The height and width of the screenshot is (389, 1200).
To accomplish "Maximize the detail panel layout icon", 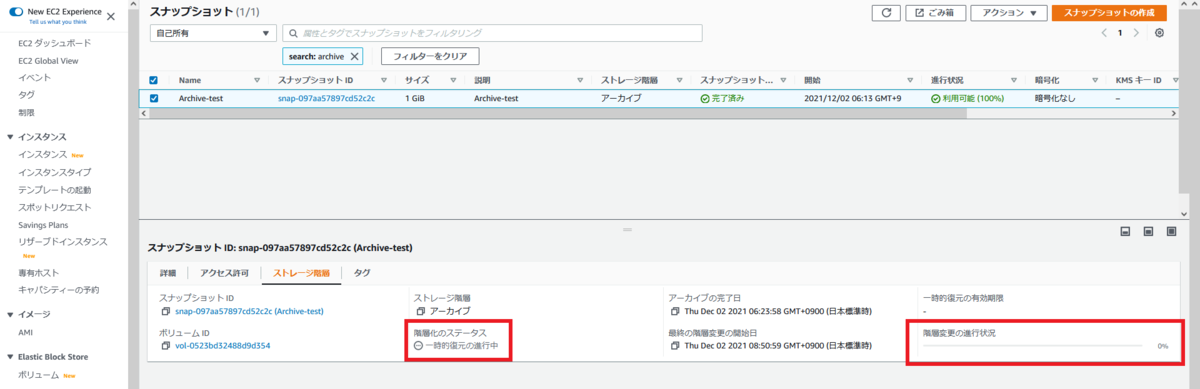I will click(1172, 231).
